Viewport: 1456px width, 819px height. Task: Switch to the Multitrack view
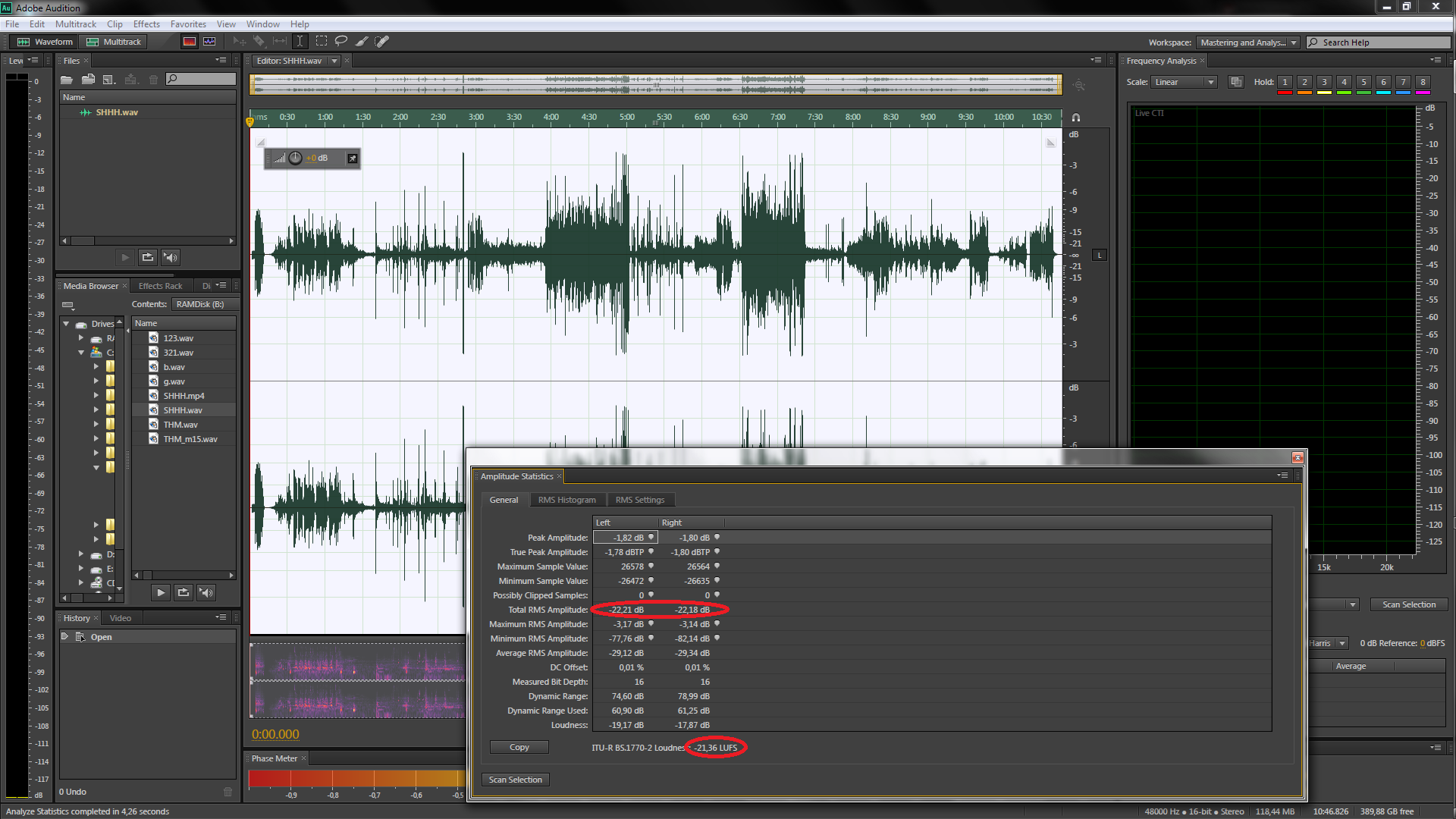(115, 42)
